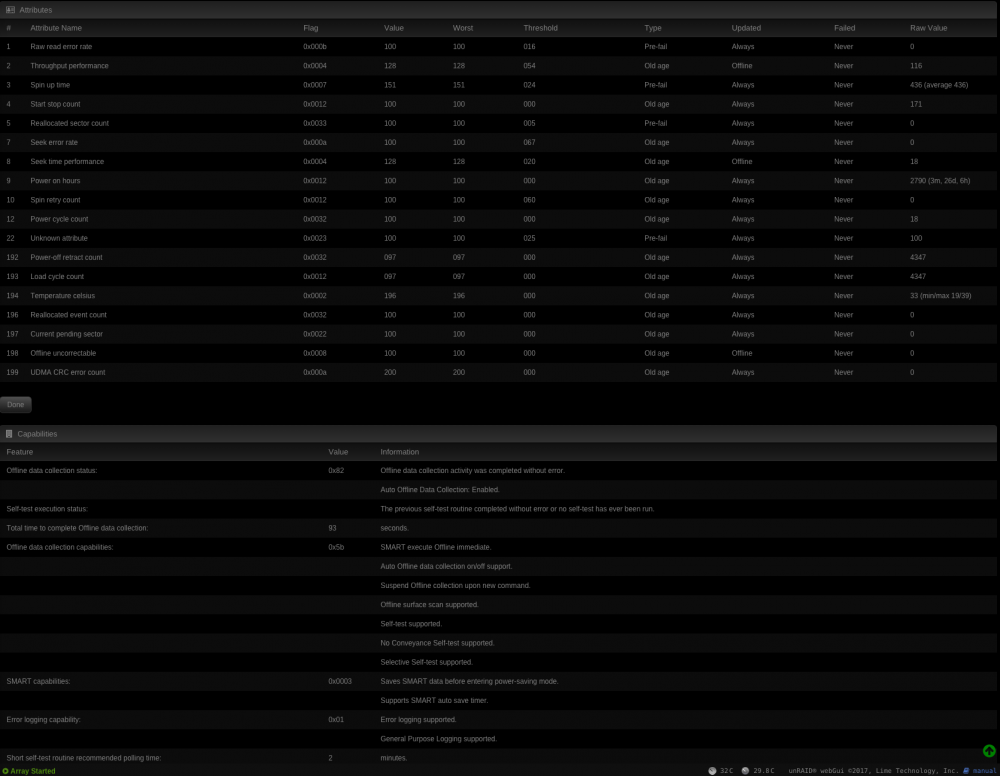Select the 'Reallocated event count' attribute name
The height and width of the screenshot is (776, 1000).
pyautogui.click(x=68, y=314)
